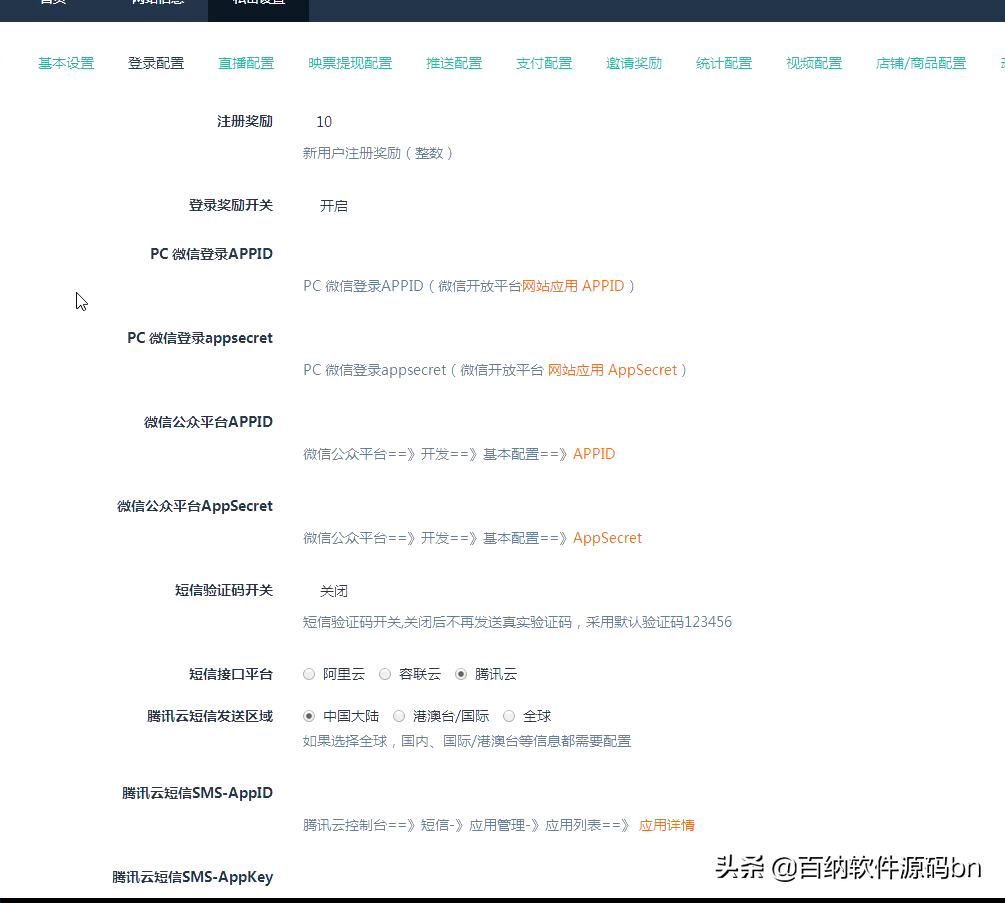1005x903 pixels.
Task: Click the 短信验证码开关 description mentioning 123456
Action: (x=517, y=622)
